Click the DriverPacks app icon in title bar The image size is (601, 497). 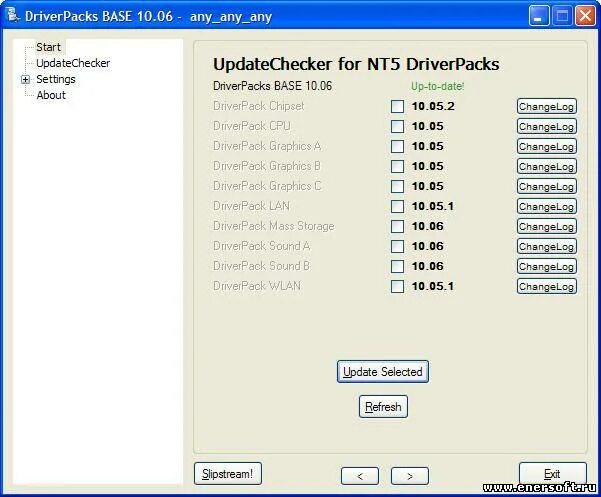(x=12, y=15)
